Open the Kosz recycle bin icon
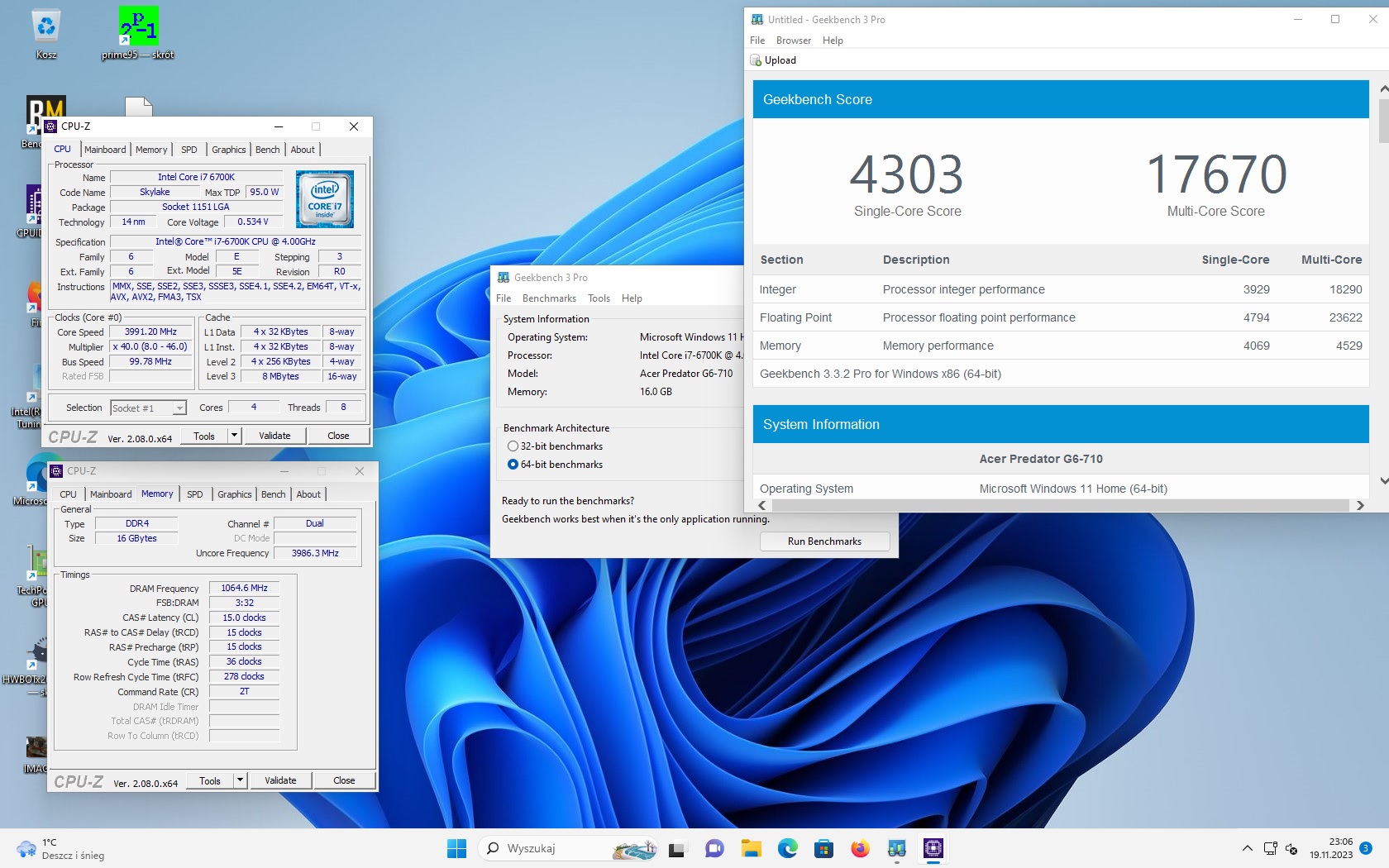The width and height of the screenshot is (1389, 868). tap(46, 33)
